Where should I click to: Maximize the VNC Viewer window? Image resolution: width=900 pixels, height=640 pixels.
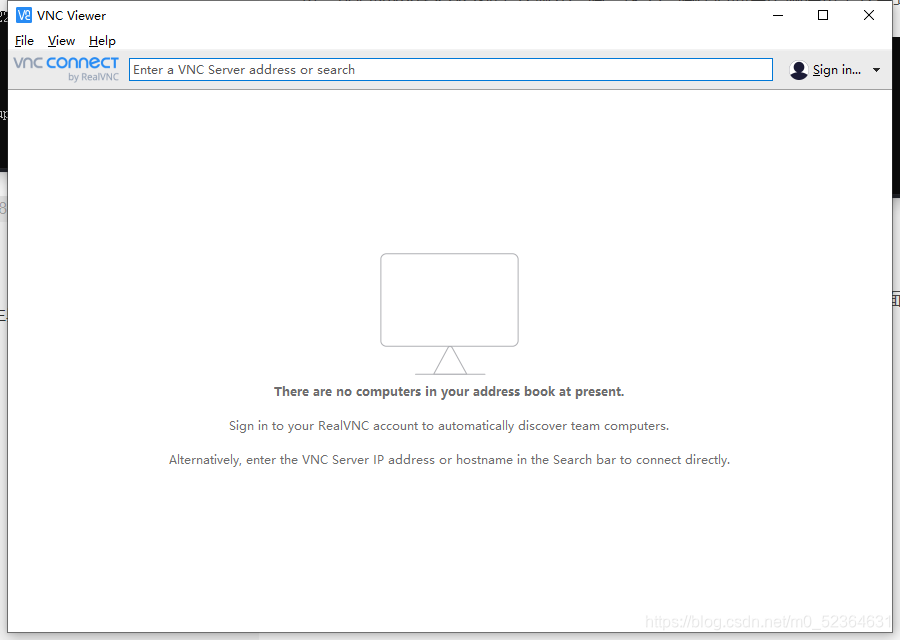(x=823, y=15)
